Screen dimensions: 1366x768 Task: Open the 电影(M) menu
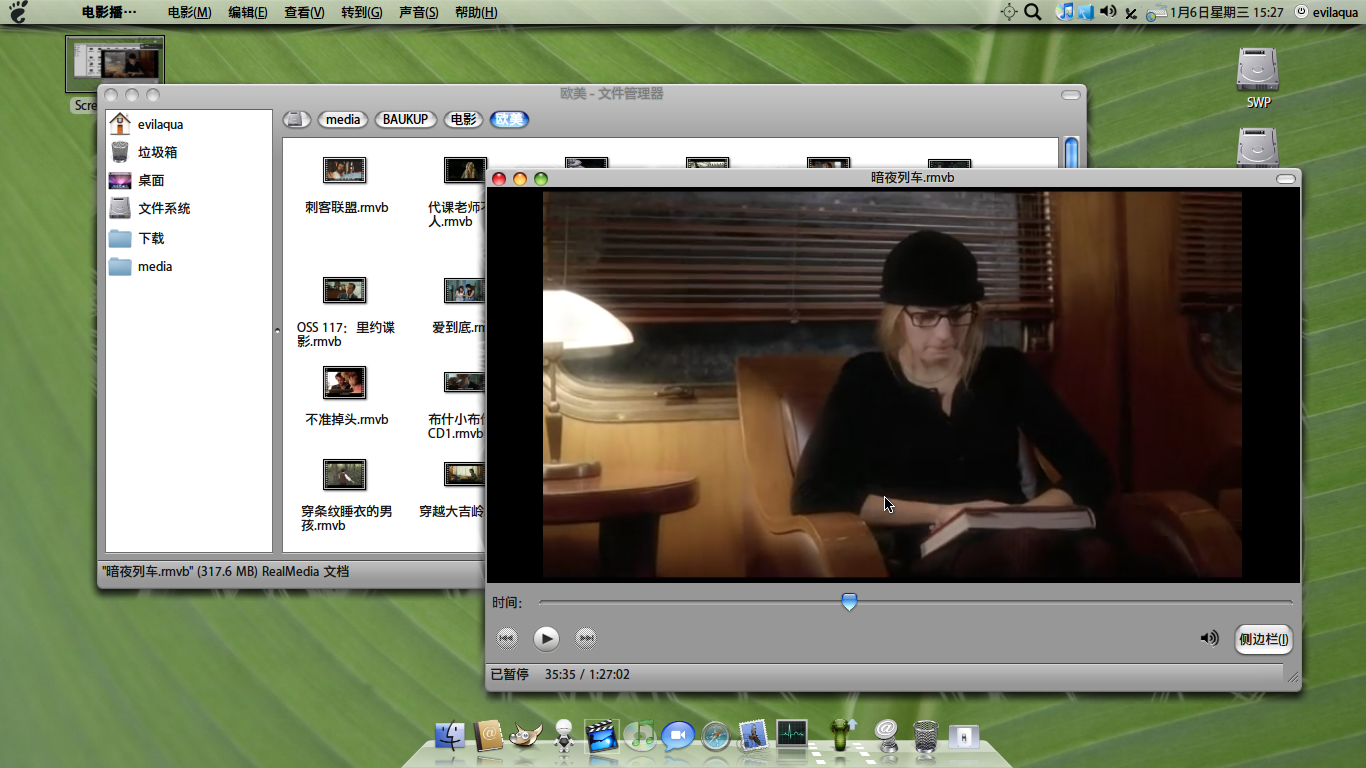point(189,12)
